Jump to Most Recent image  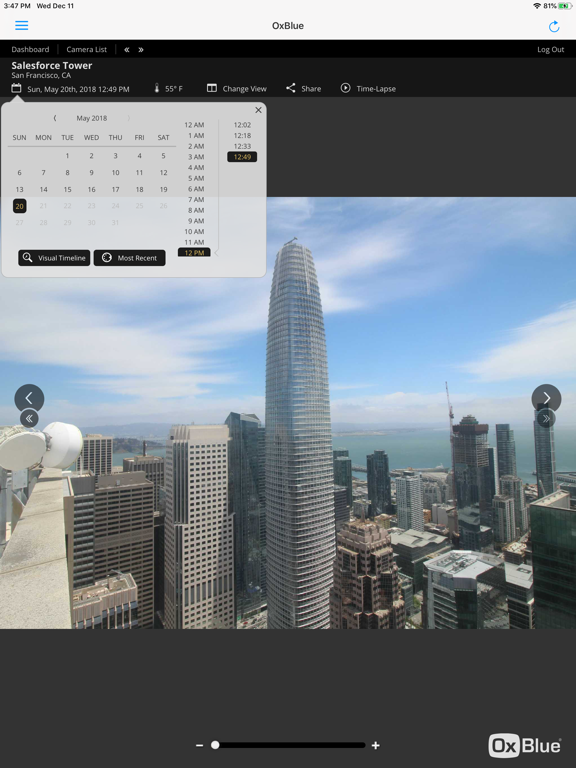point(130,258)
